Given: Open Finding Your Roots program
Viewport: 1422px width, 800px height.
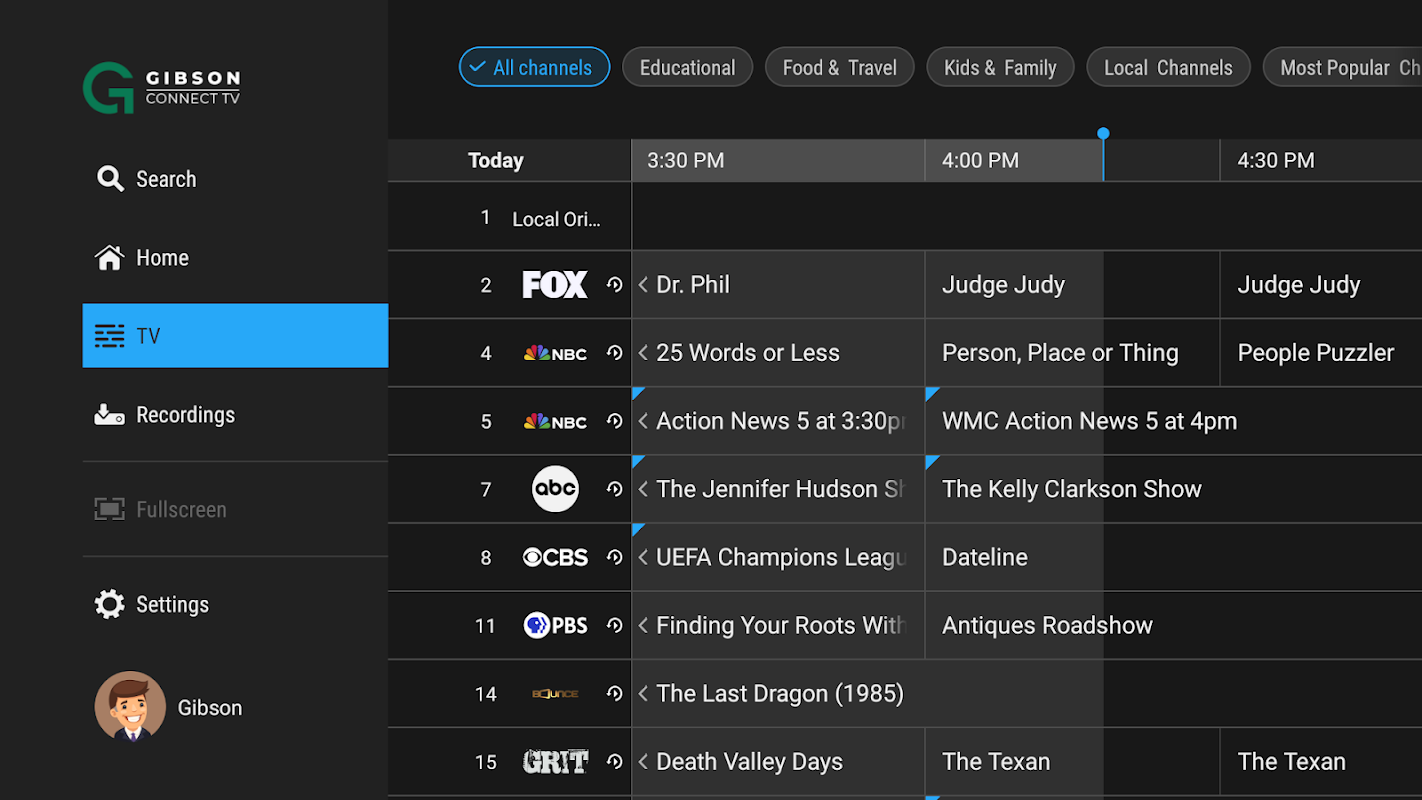Looking at the screenshot, I should (x=778, y=625).
